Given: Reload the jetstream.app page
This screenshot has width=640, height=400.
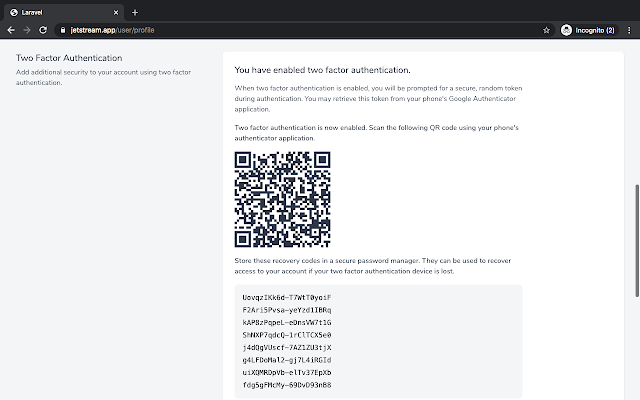Looking at the screenshot, I should coord(43,30).
